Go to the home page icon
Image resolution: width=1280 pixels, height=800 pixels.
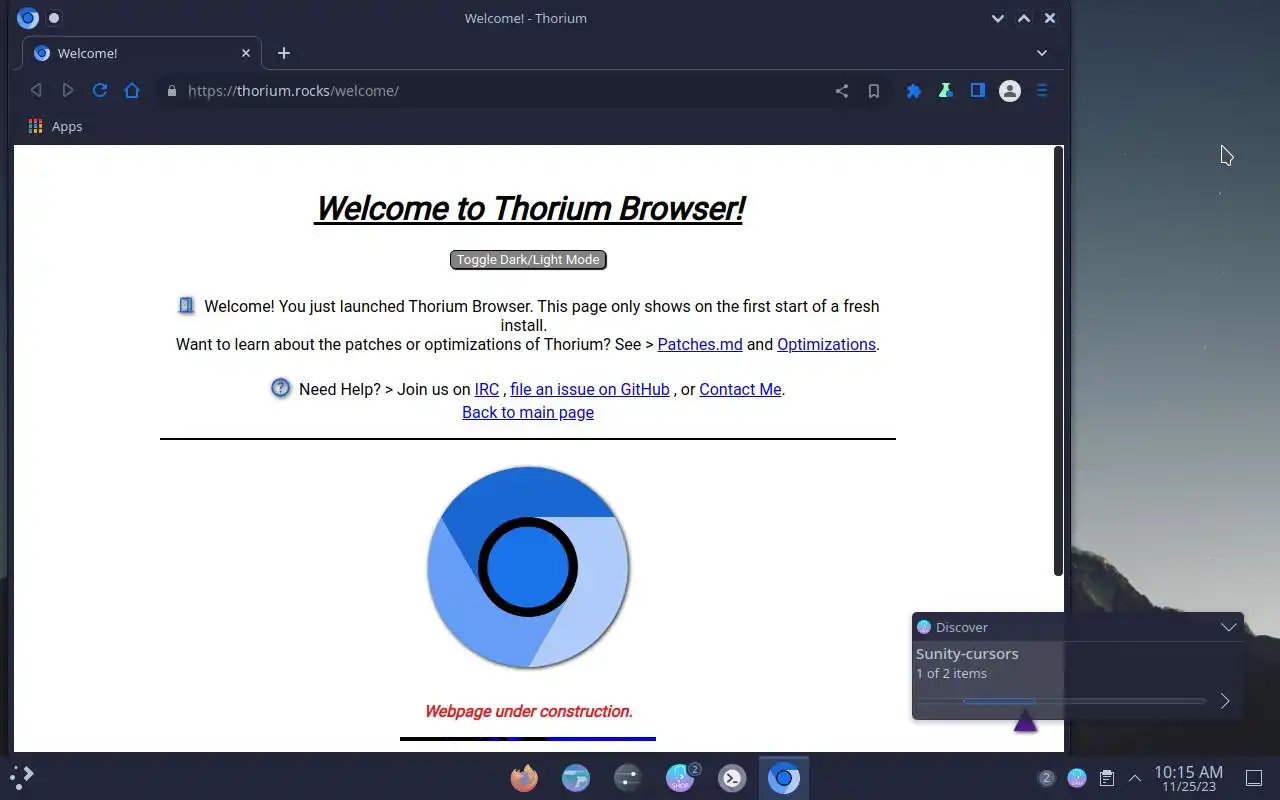click(132, 90)
